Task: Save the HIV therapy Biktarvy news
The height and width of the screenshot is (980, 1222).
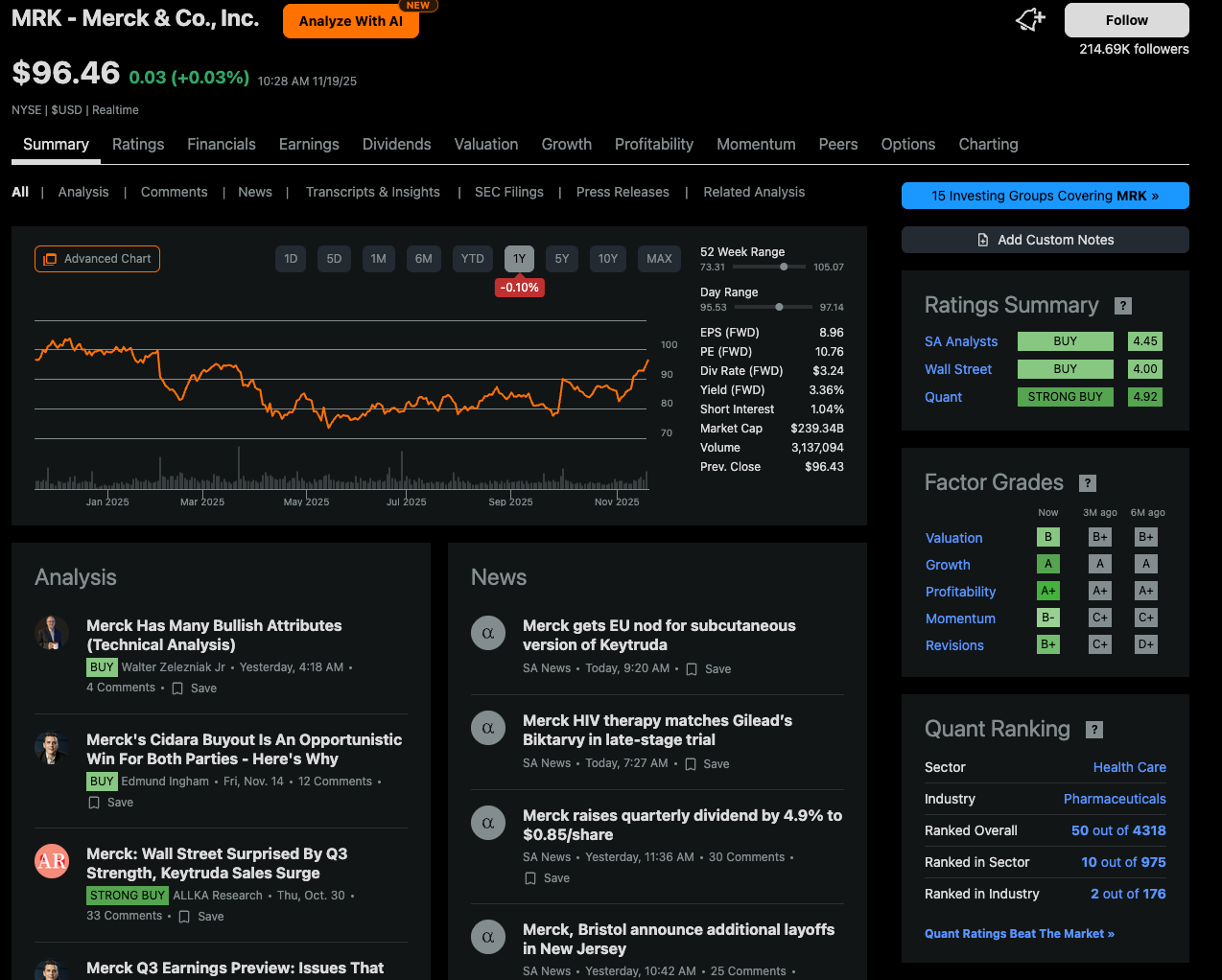Action: point(707,764)
